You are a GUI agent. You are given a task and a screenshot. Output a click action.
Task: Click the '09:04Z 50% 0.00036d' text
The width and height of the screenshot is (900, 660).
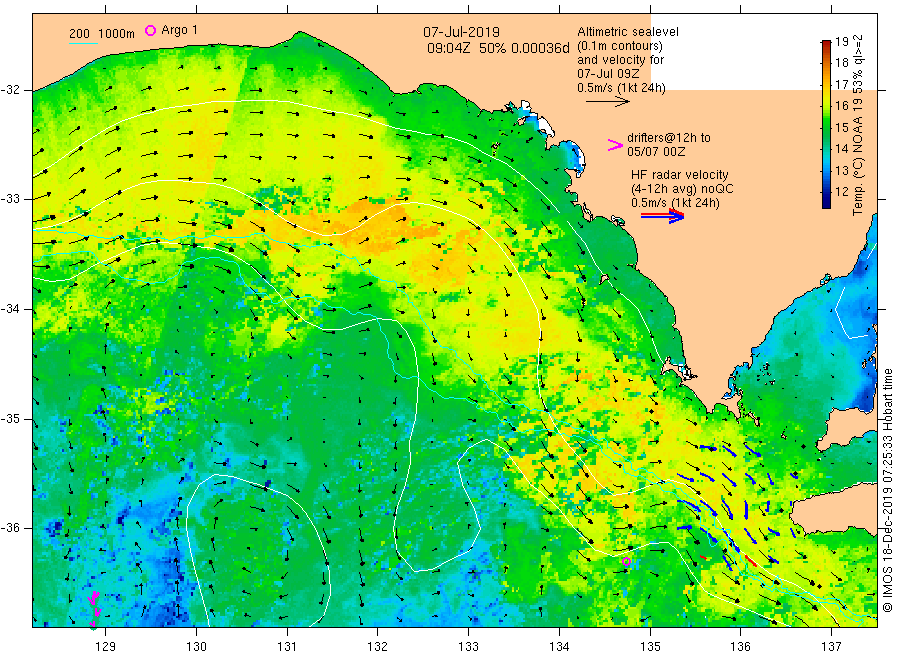(x=498, y=48)
